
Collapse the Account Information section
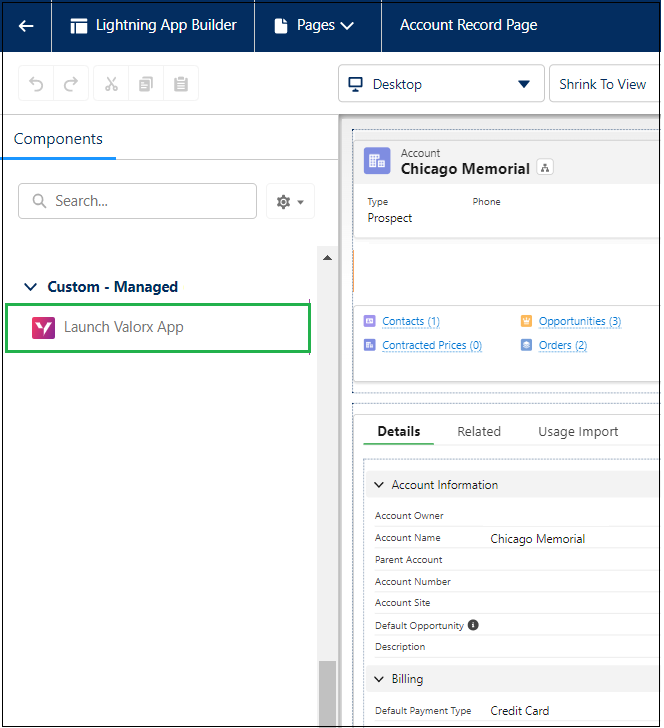click(x=379, y=485)
